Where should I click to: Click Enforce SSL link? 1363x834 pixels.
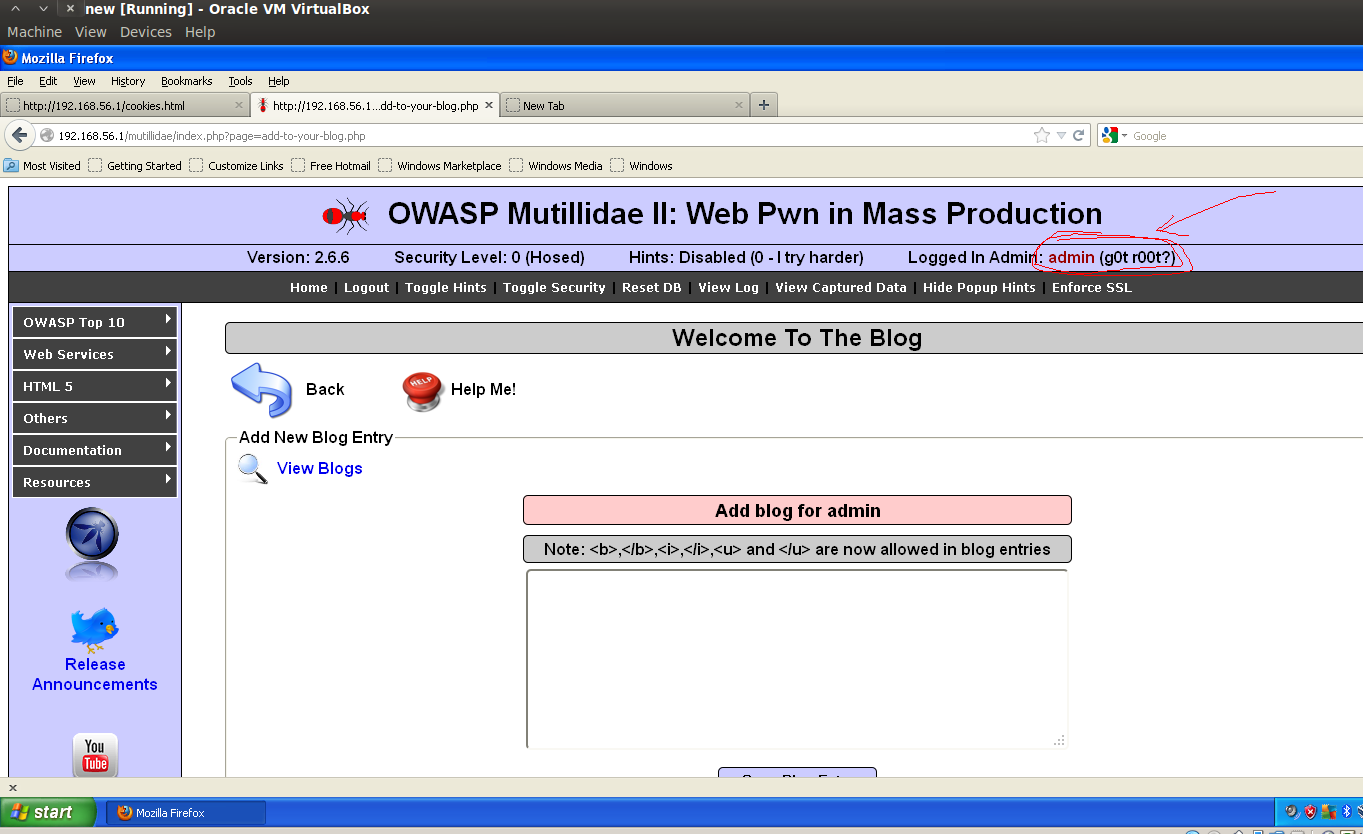click(1092, 287)
